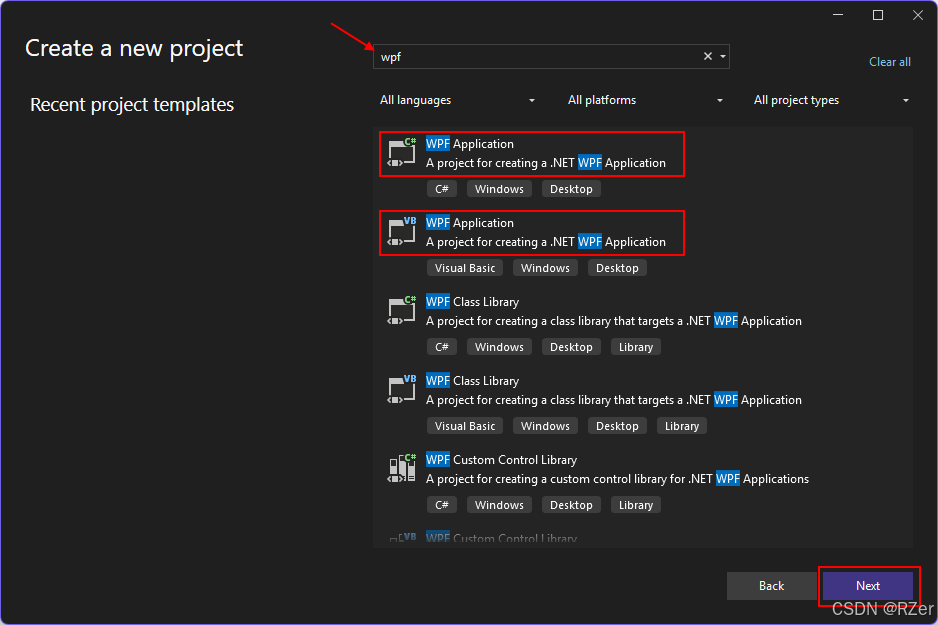Select the Visual Basic WPF Class Library title
938x625 pixels.
[x=472, y=380]
